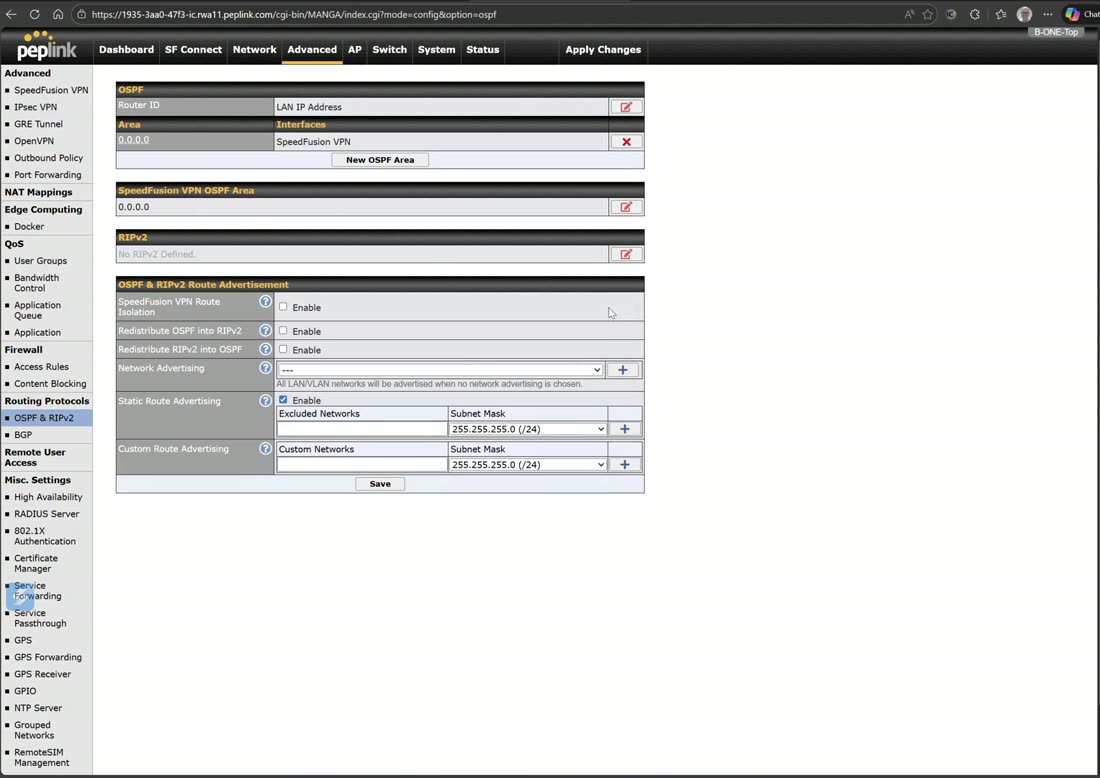The width and height of the screenshot is (1100, 778).
Task: Open SpeedFusion VPN in sidebar
Action: pos(51,90)
